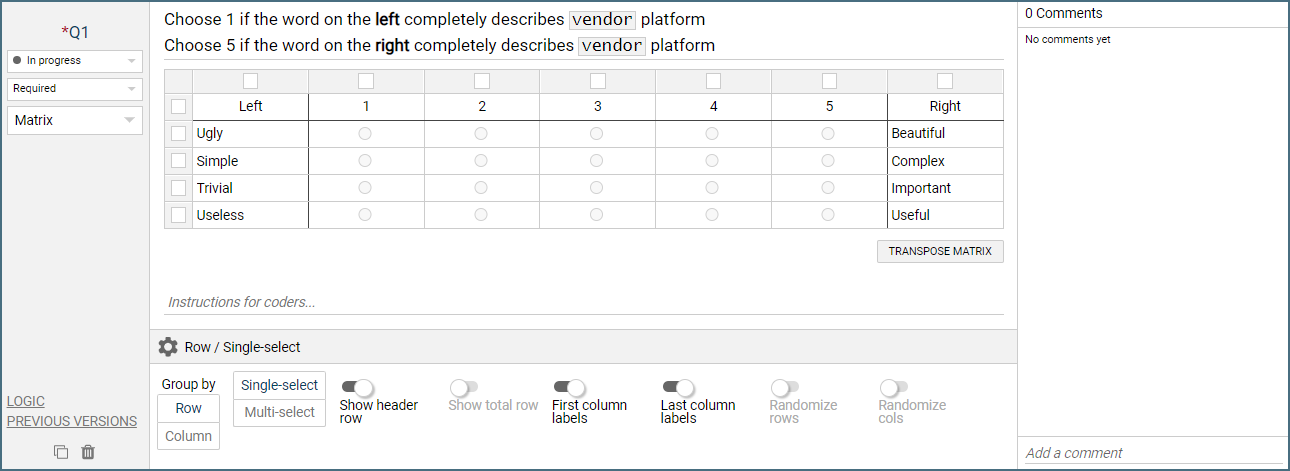Tick the Useless row checkbox
The height and width of the screenshot is (471, 1290).
[178, 215]
